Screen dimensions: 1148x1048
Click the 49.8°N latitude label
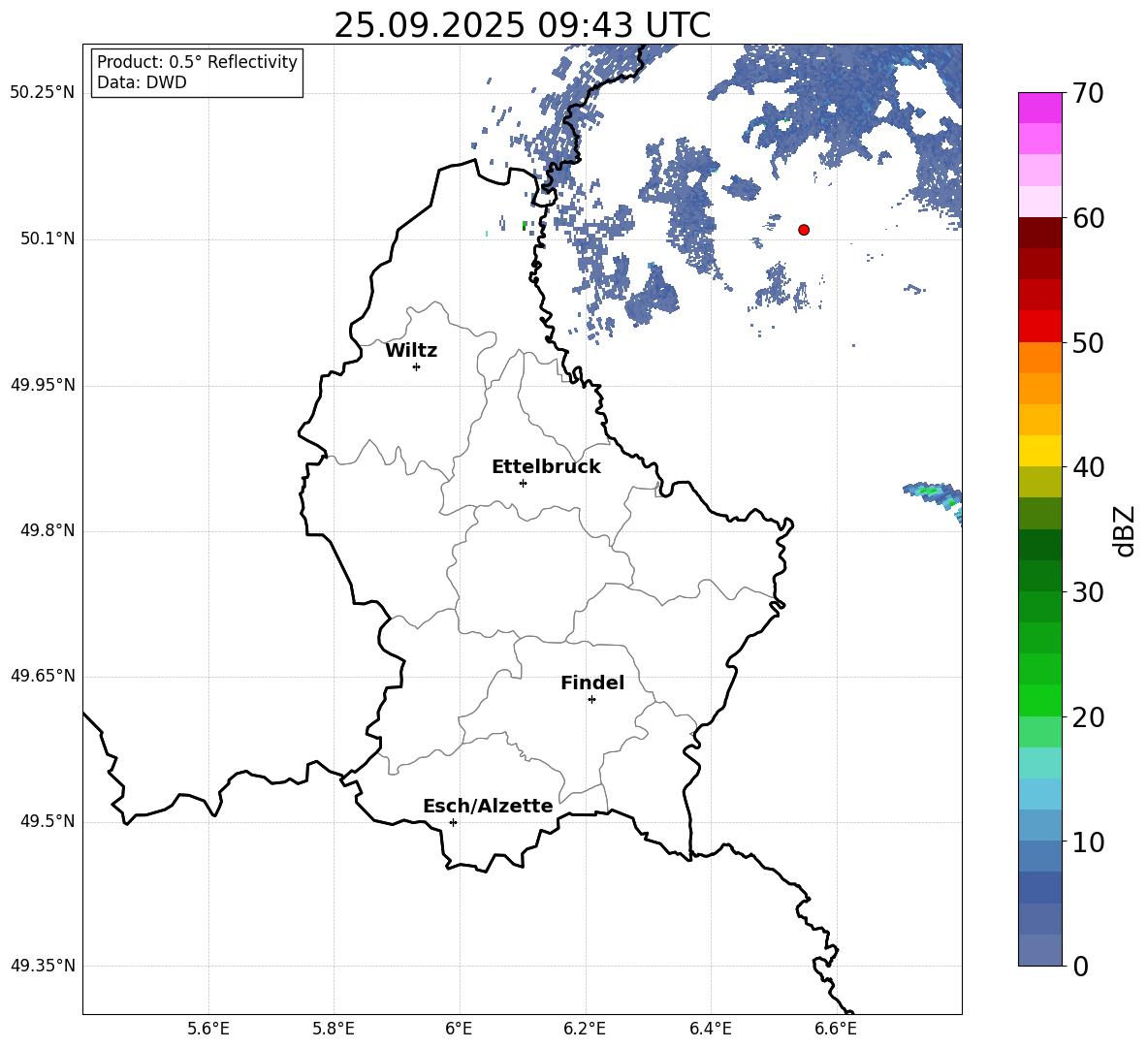[48, 530]
